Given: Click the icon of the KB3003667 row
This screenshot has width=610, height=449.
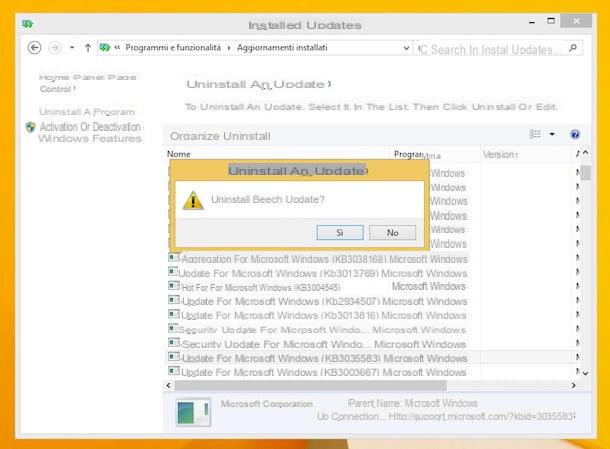Looking at the screenshot, I should point(174,370).
